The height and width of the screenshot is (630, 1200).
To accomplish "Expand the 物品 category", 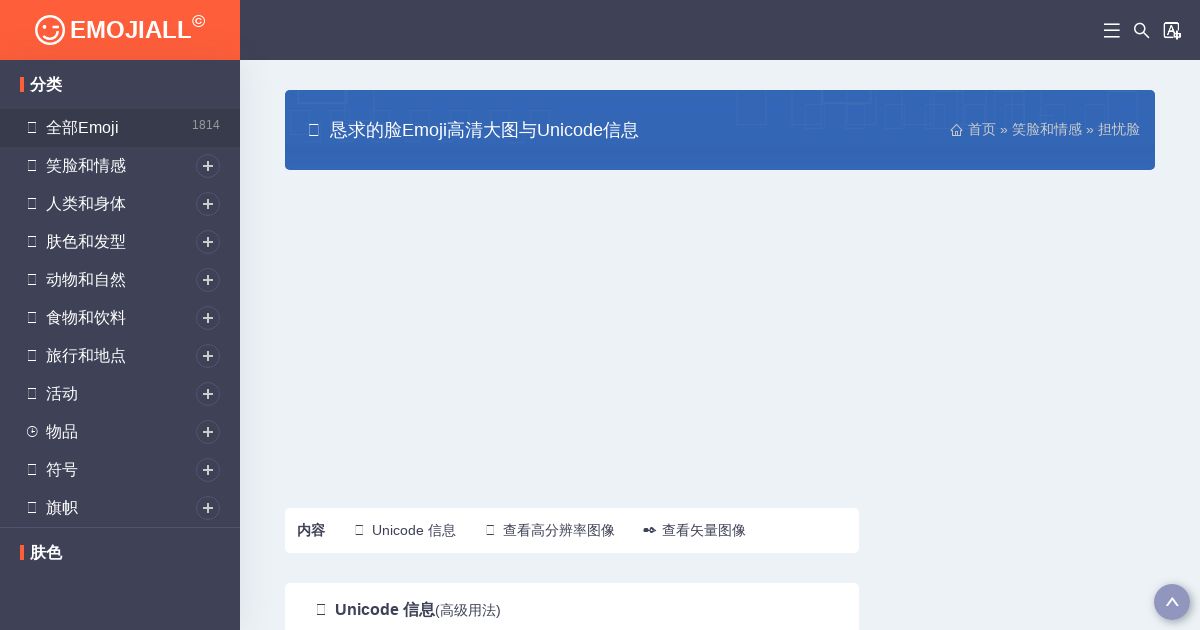I will click(x=208, y=432).
